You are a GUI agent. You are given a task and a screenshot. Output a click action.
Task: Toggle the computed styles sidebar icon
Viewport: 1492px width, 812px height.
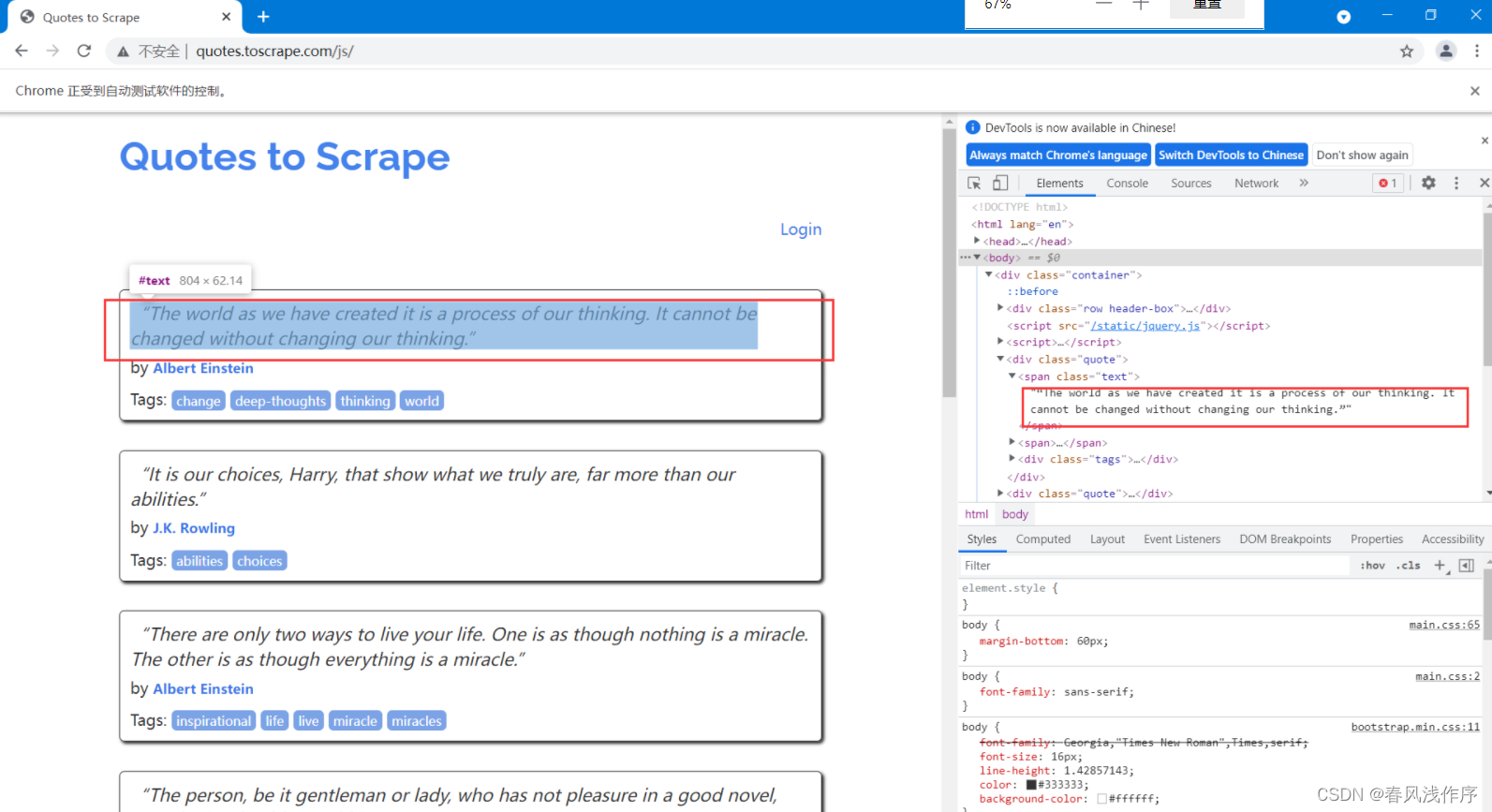tap(1467, 566)
